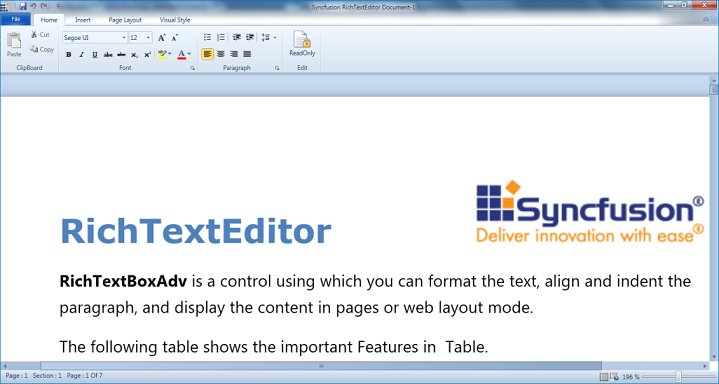Image resolution: width=719 pixels, height=384 pixels.
Task: Click the 196 % zoom level
Action: pos(631,377)
